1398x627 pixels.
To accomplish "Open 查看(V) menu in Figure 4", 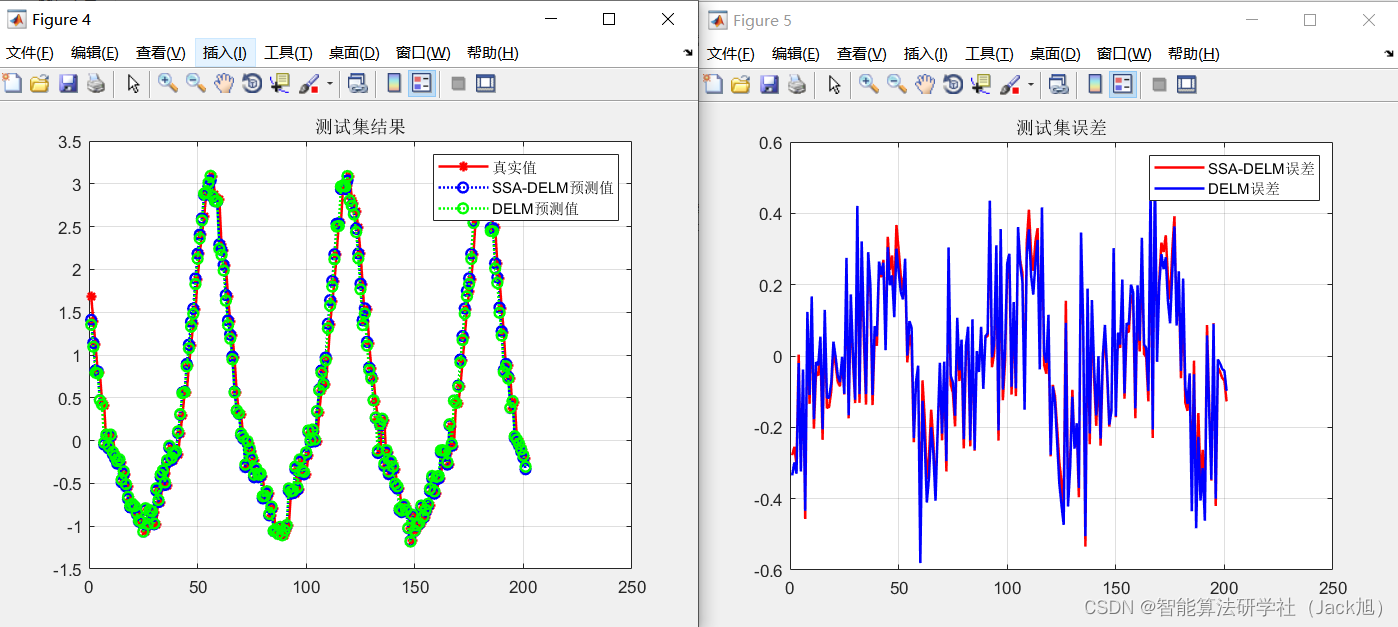I will [x=161, y=53].
